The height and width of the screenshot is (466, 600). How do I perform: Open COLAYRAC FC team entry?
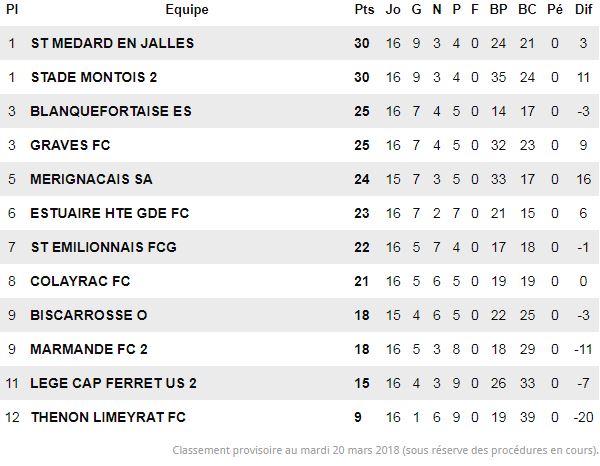click(x=80, y=281)
